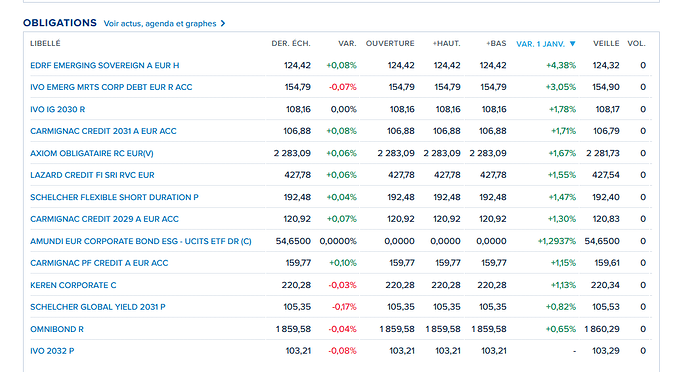Viewport: 690px width, 372px height.
Task: Open IVO EMERG MRTS CORP DEBT EUR R ACC
Action: tap(111, 87)
